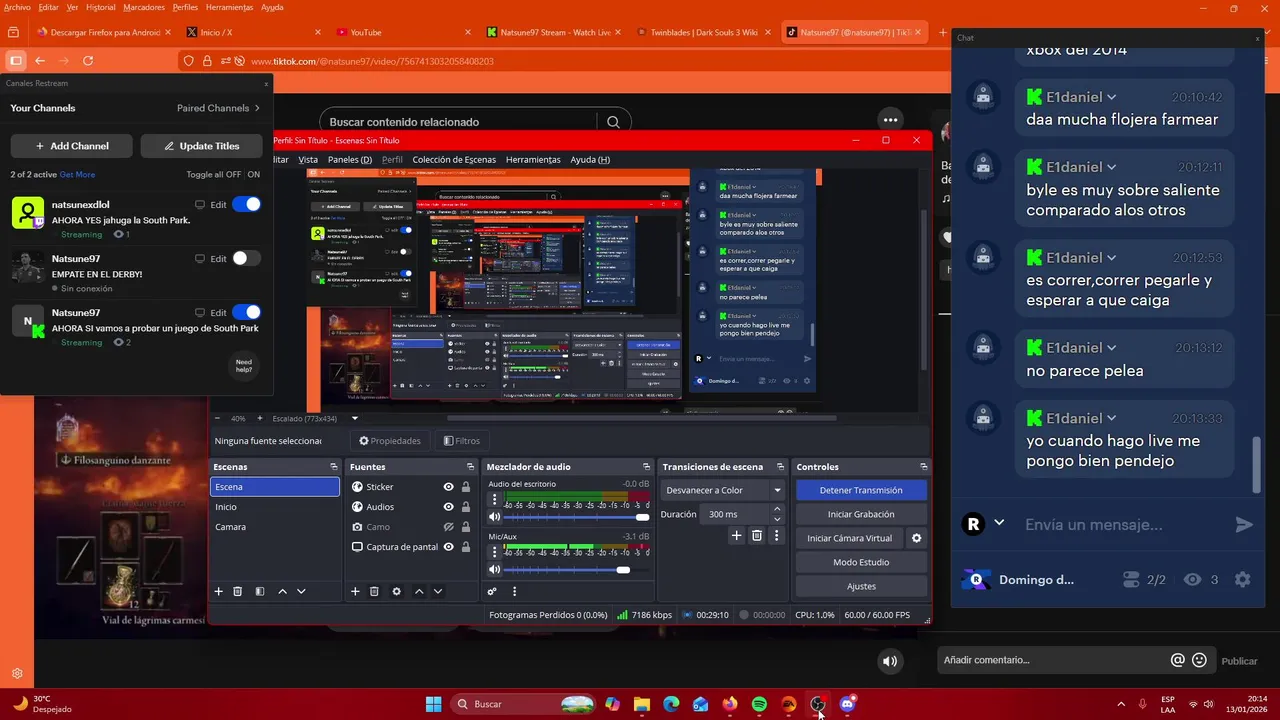Hide the Audios source eye icon

[x=448, y=507]
